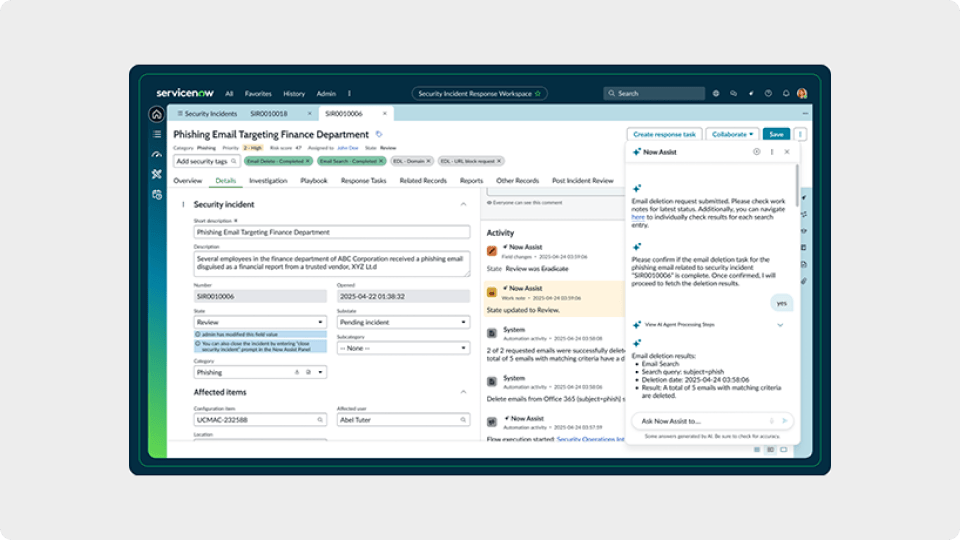Expand View AI Agent Processing Steps
This screenshot has width=960, height=540.
pos(780,325)
